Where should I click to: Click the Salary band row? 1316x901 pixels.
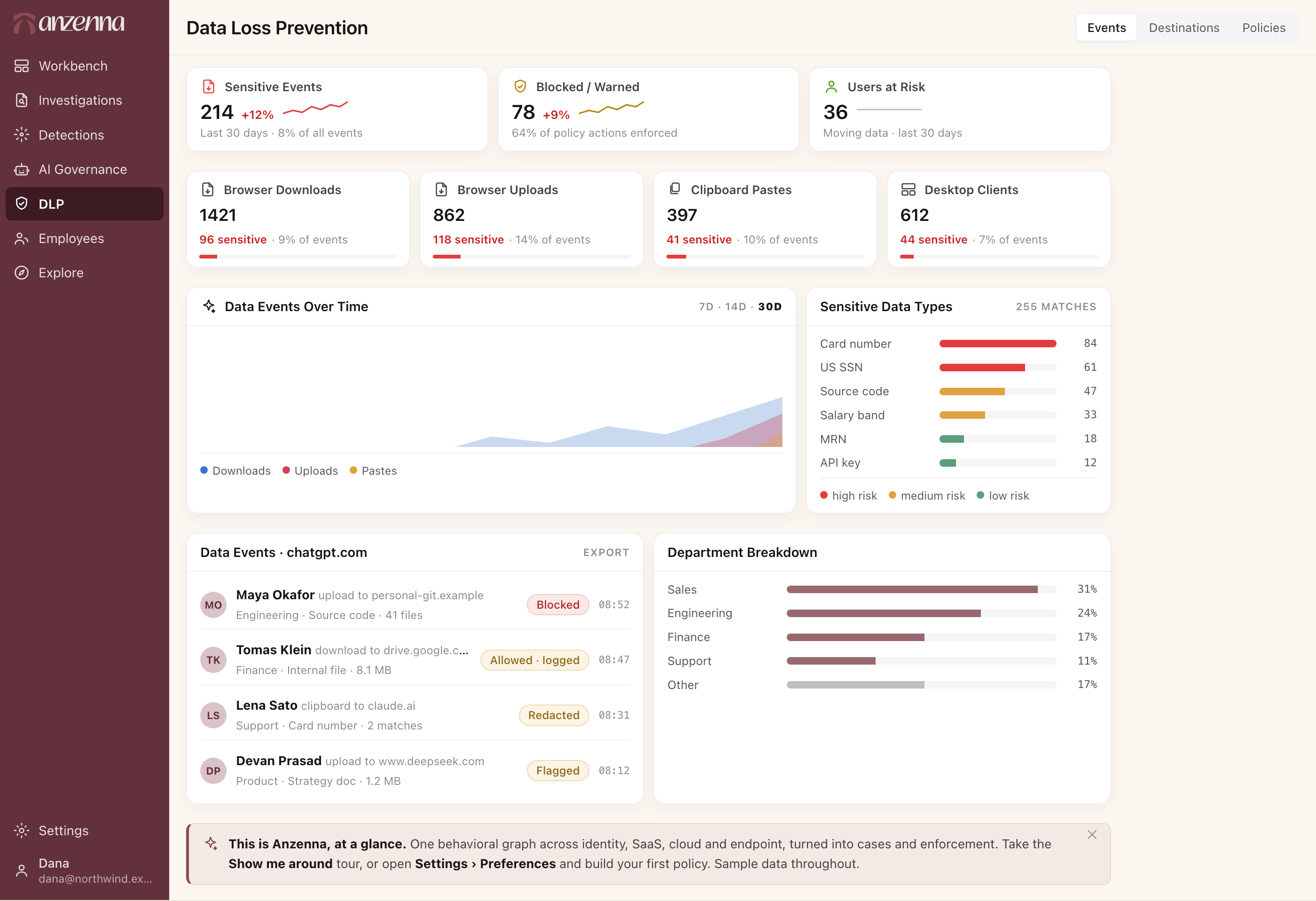tap(958, 415)
